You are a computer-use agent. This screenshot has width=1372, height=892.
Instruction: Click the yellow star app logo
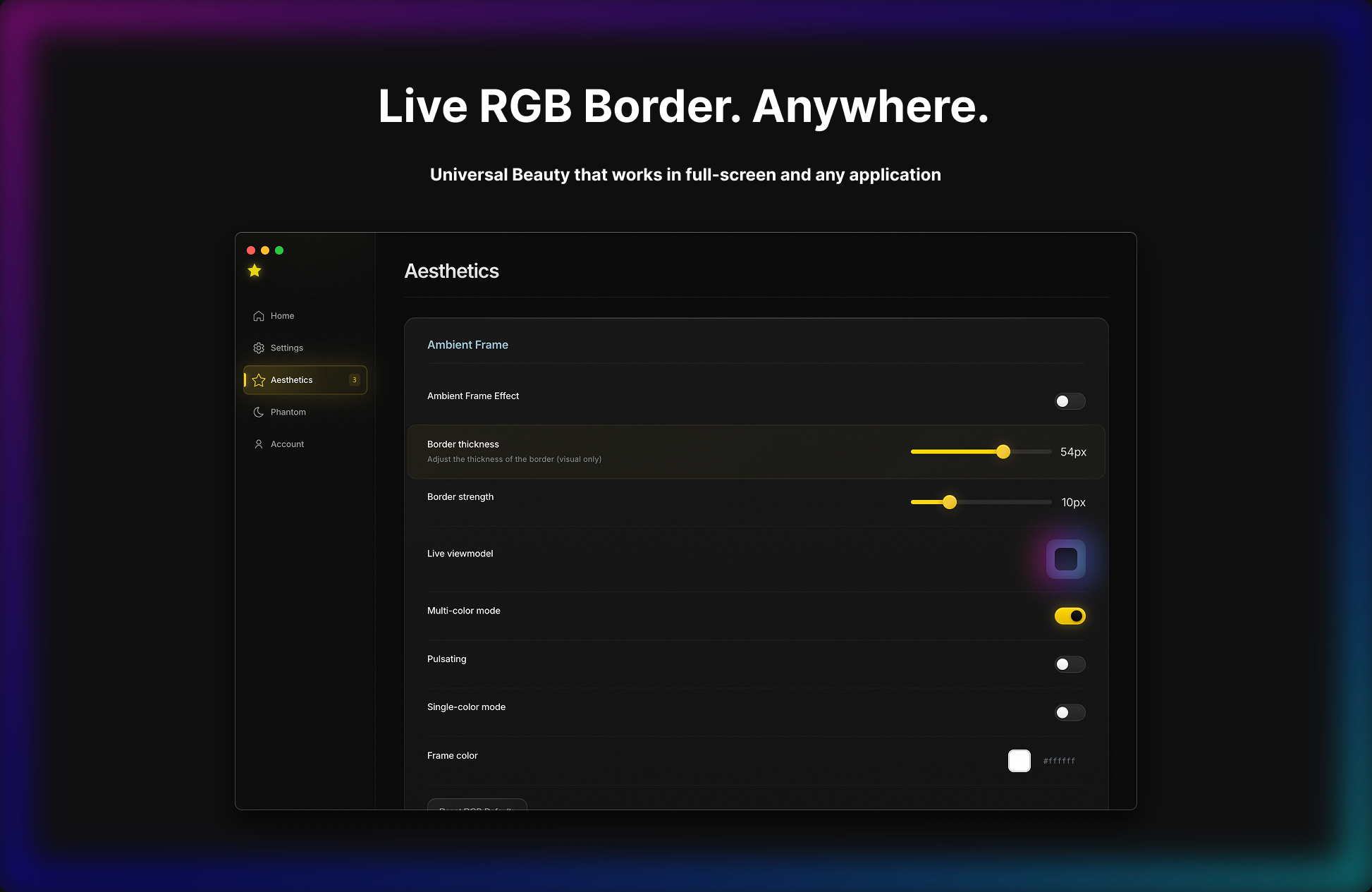255,271
